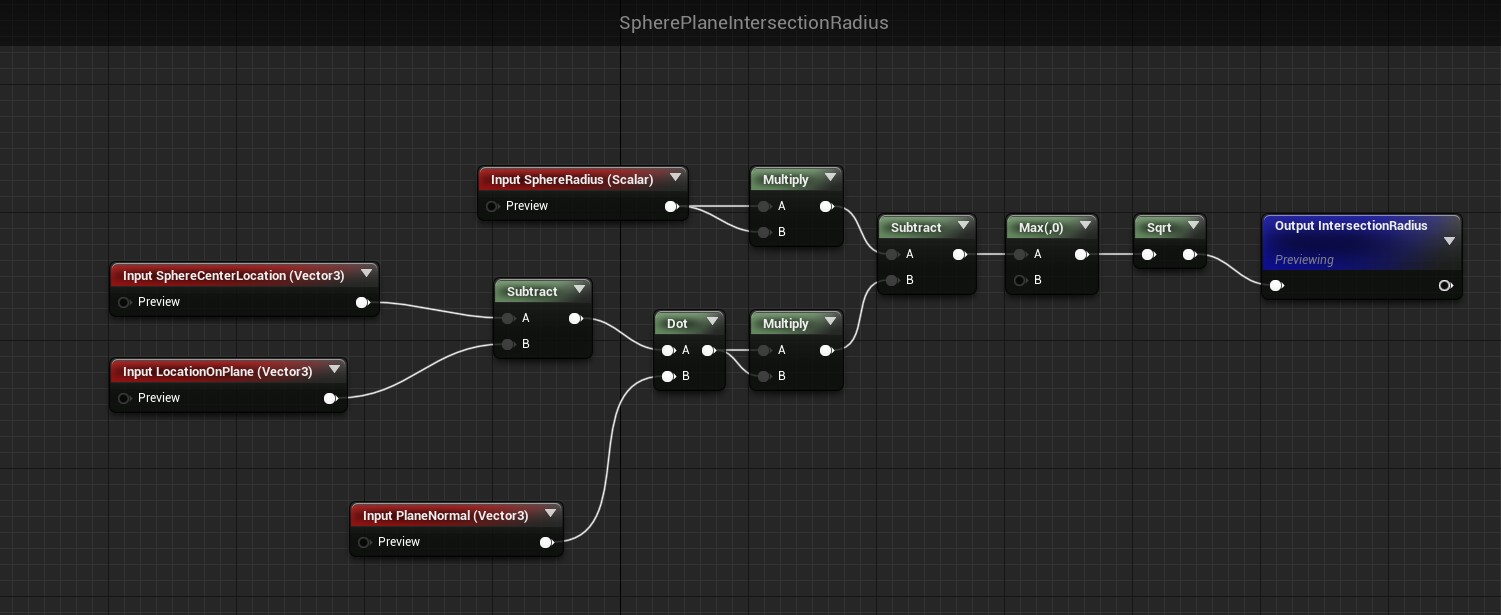Click the Preview input pin on SphereRadius node
The height and width of the screenshot is (615, 1501).
(492, 207)
